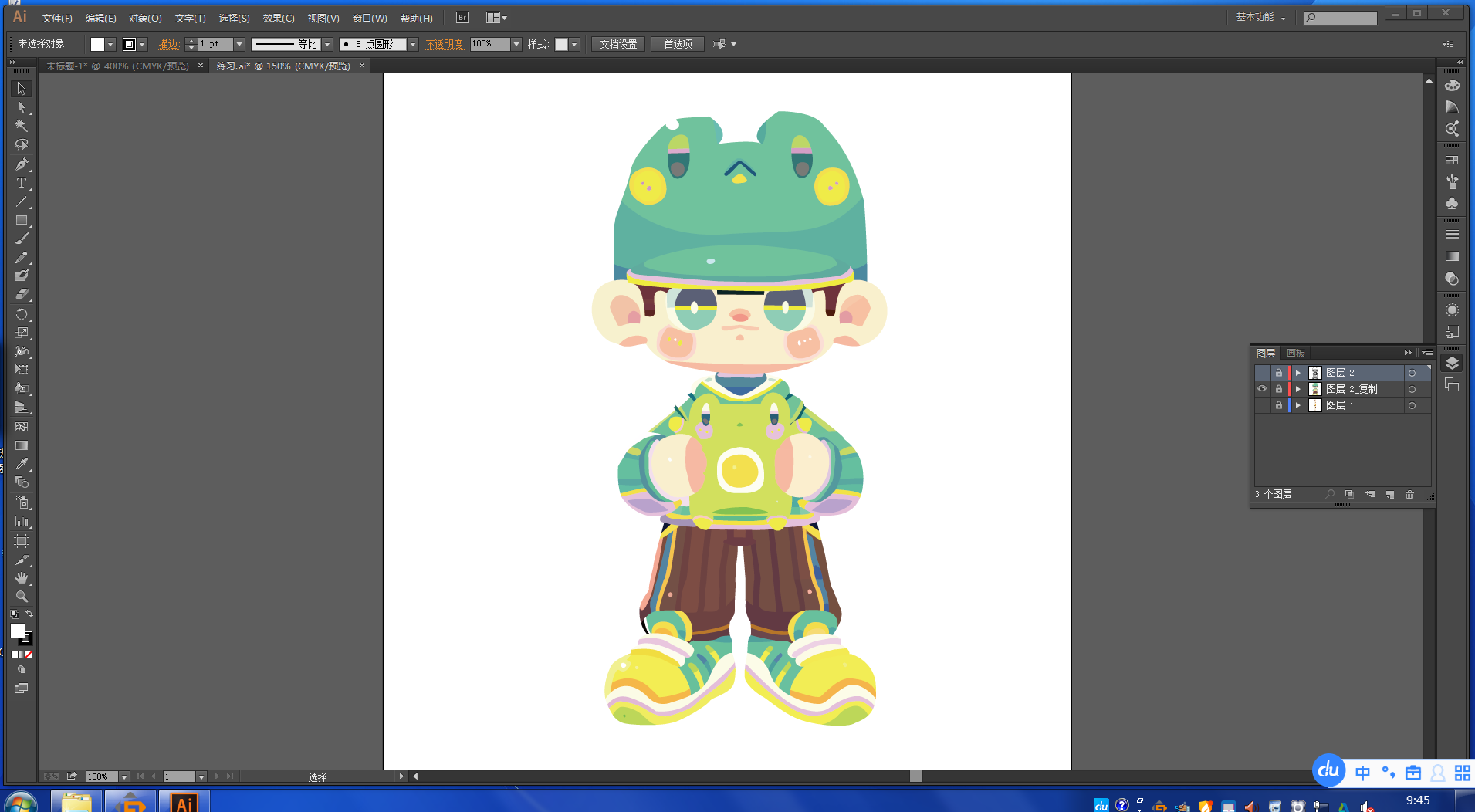Pick the Eraser tool

tap(22, 295)
